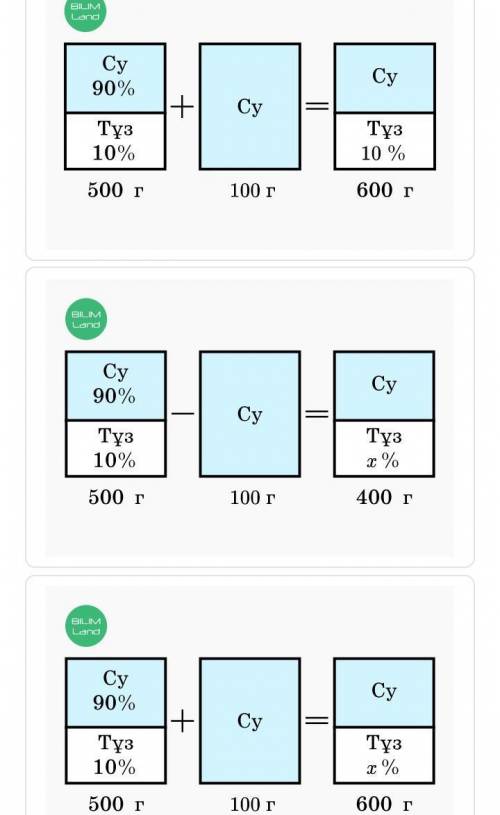
Task: Click the plain Су box in the subtraction diagram
Action: click(x=250, y=414)
